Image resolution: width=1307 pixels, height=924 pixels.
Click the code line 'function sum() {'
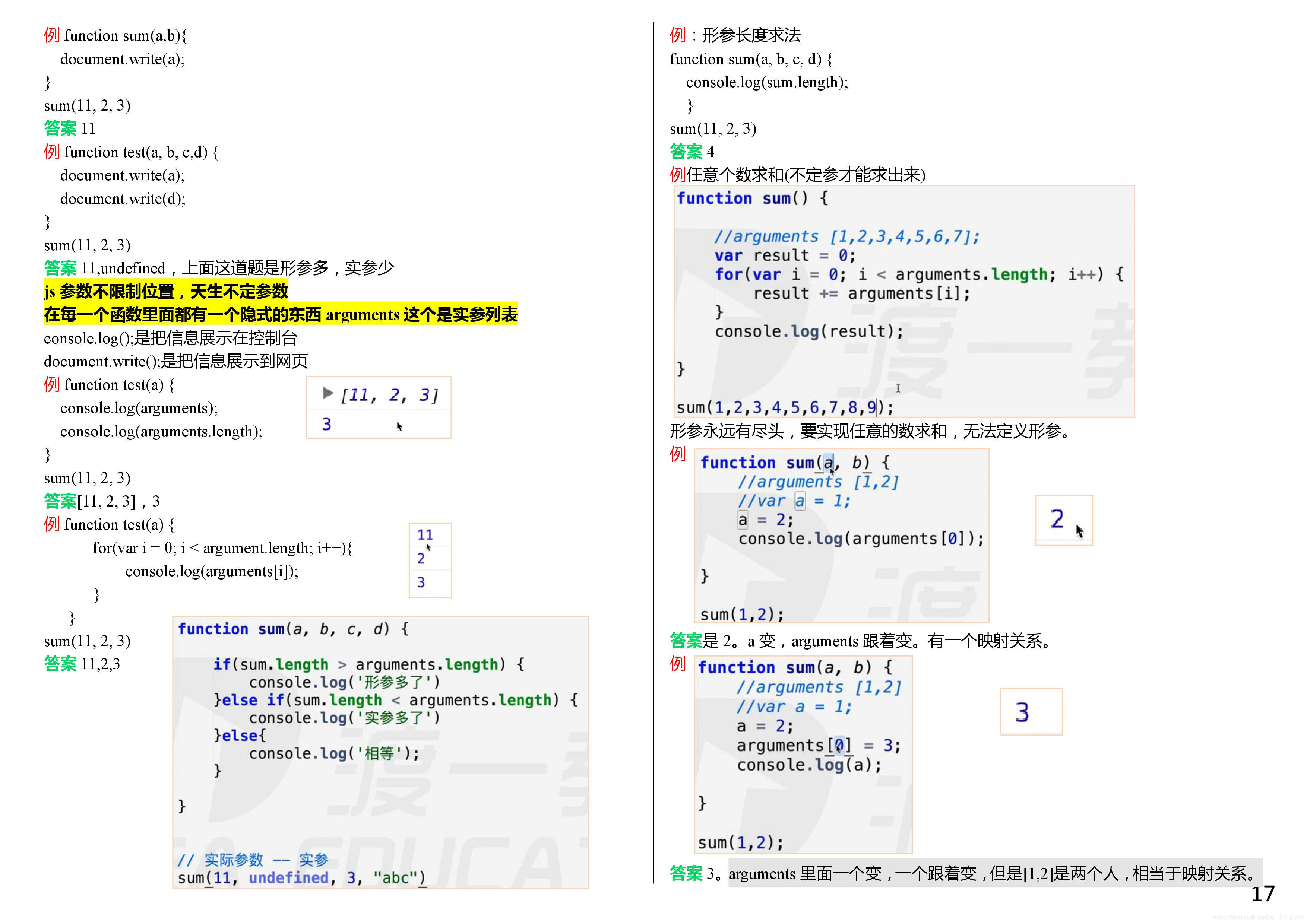coord(752,198)
